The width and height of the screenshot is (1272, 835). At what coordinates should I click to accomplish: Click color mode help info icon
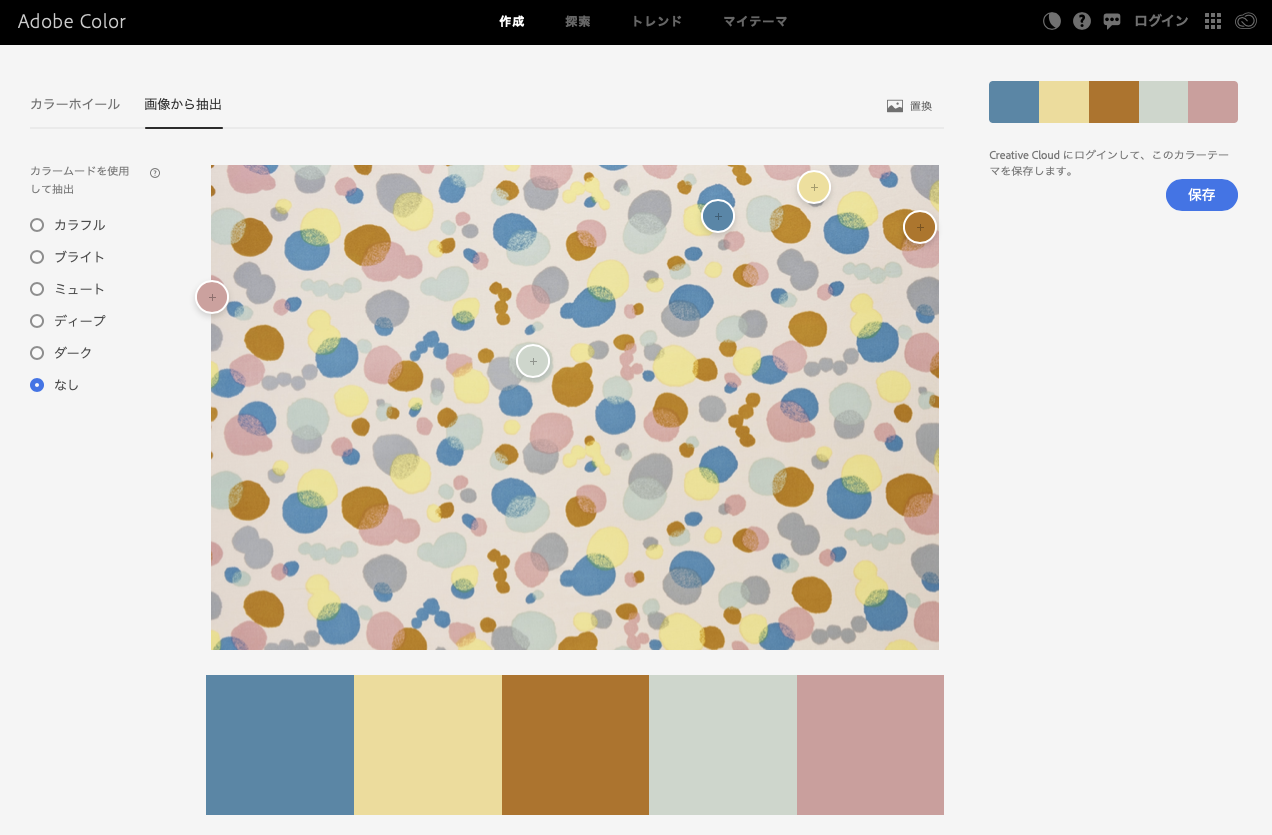coord(155,173)
